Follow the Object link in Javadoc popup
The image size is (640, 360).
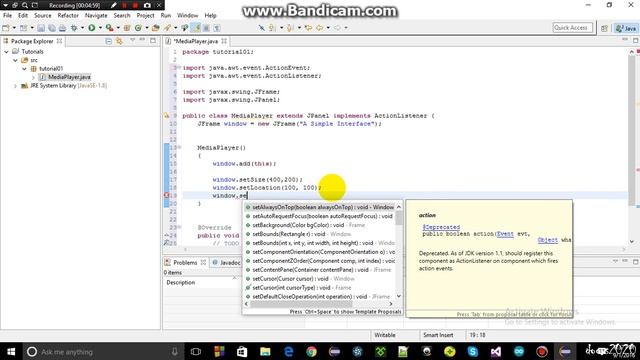click(547, 240)
